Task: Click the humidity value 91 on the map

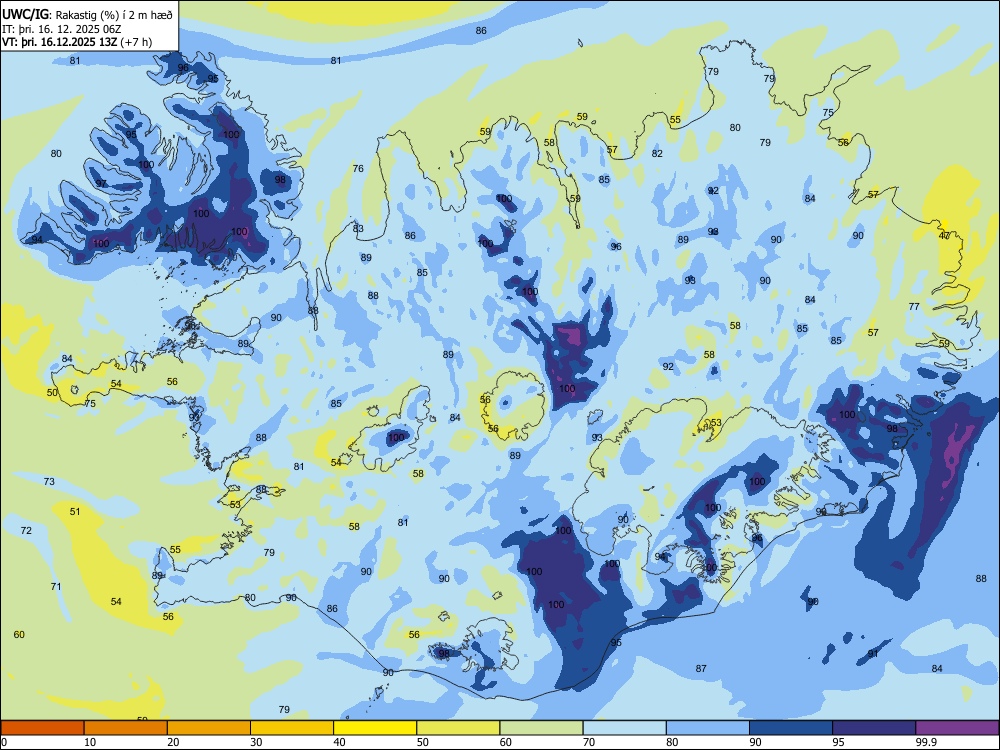Action: click(873, 654)
